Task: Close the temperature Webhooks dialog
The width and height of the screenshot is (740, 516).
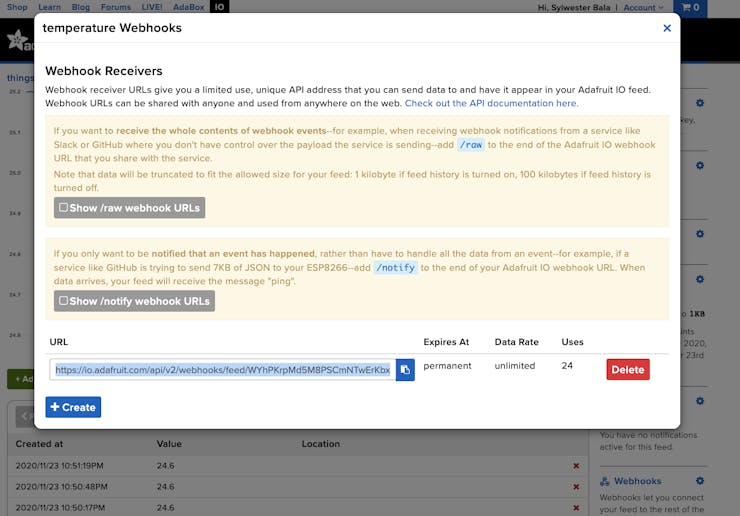Action: [667, 28]
